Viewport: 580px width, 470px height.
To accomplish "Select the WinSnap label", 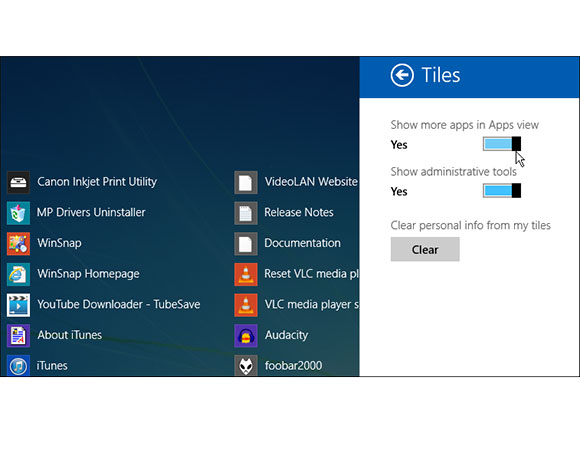I will point(60,243).
